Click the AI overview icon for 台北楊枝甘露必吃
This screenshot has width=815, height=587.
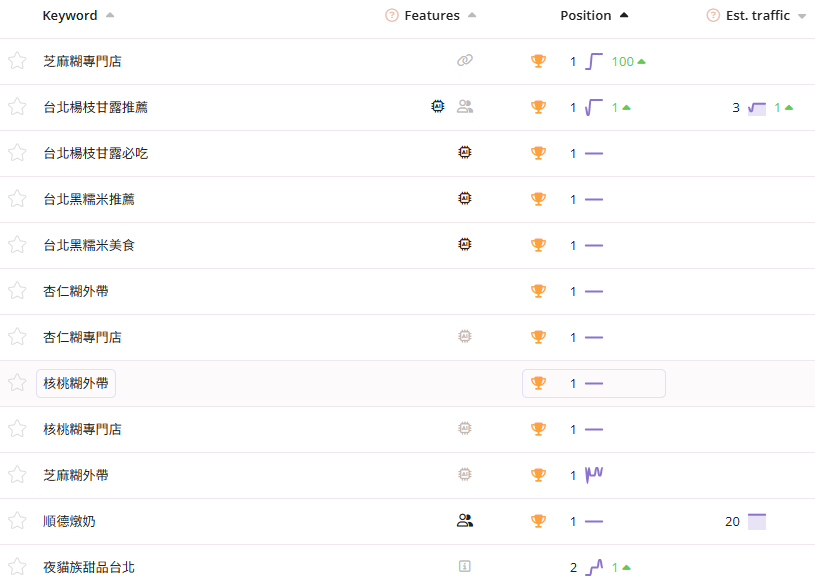click(x=464, y=153)
